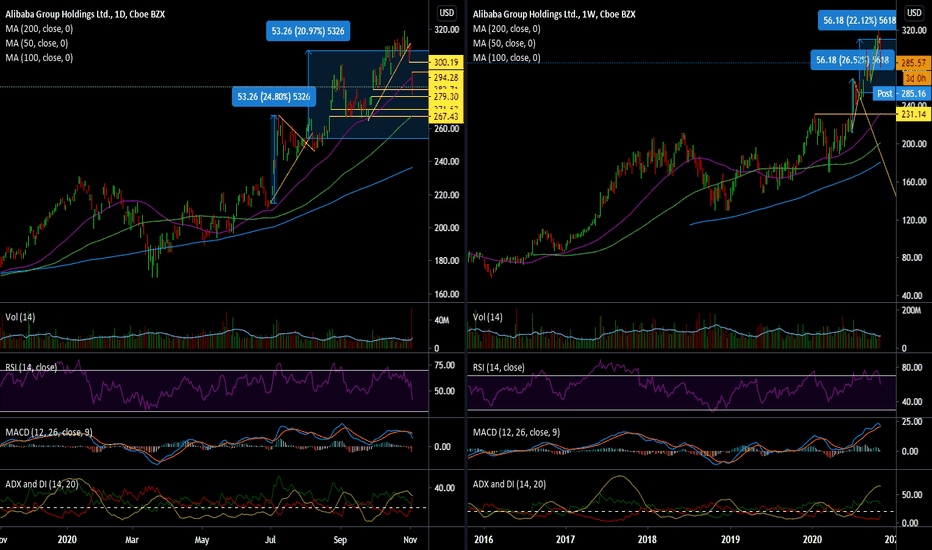Click the Nov label on daily time axis

[410, 539]
